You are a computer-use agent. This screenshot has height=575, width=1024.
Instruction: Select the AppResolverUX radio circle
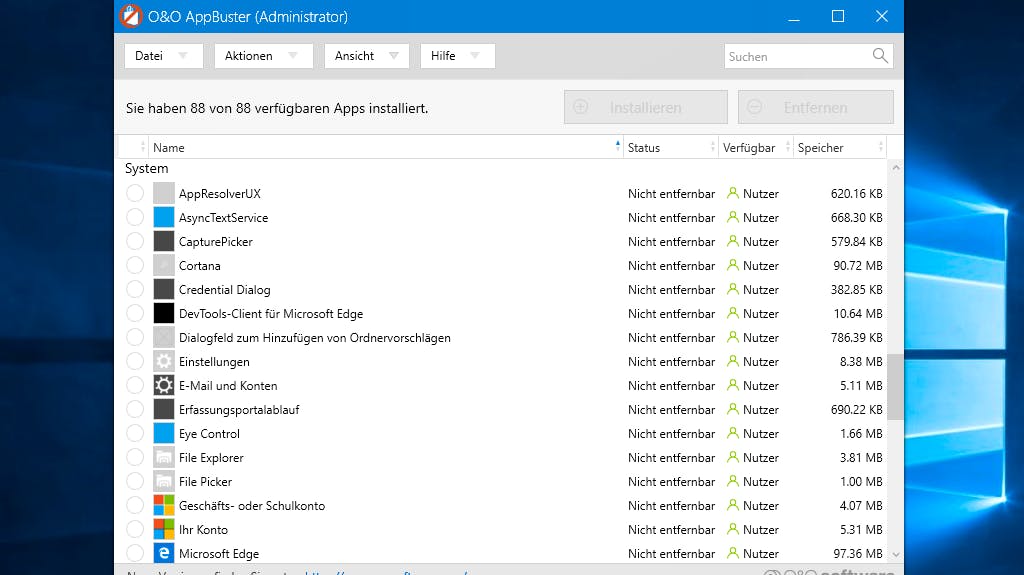tap(135, 193)
